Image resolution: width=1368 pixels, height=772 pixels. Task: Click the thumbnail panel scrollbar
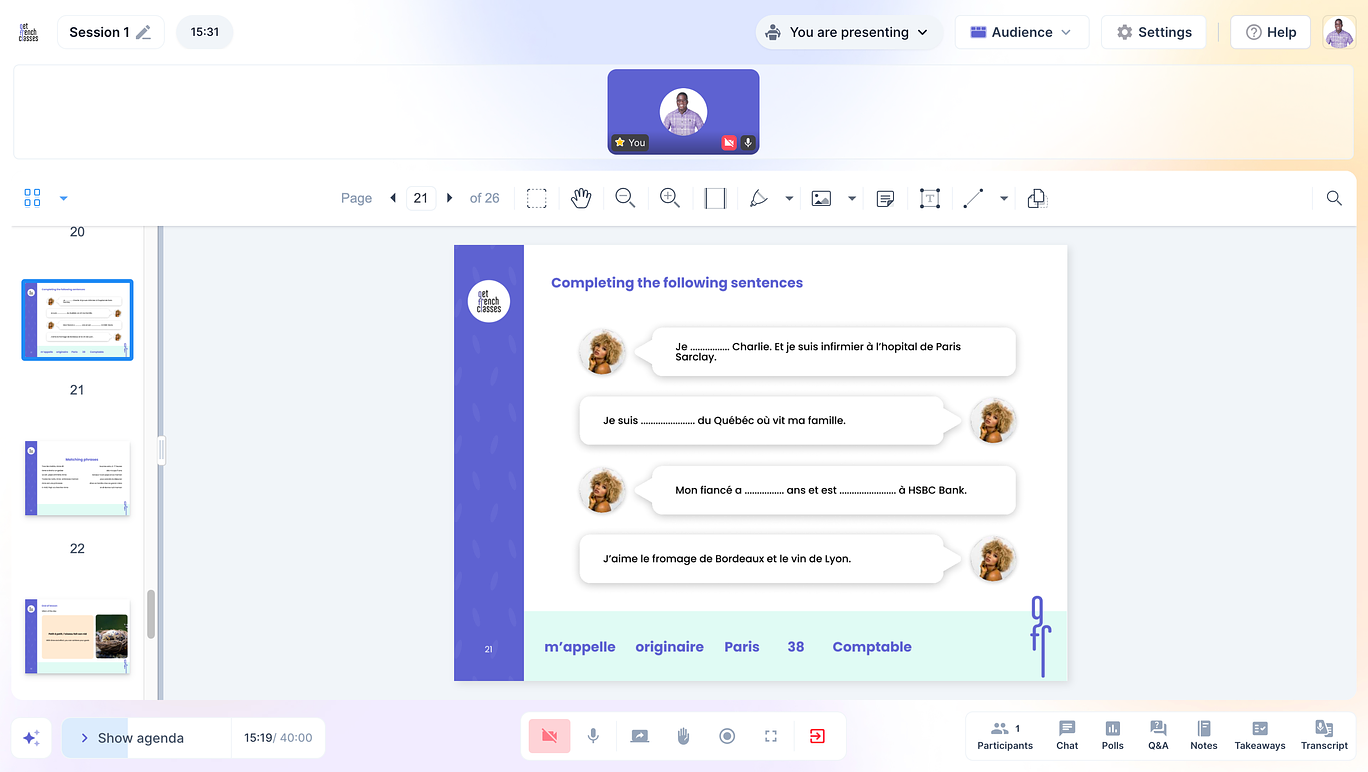[x=151, y=614]
